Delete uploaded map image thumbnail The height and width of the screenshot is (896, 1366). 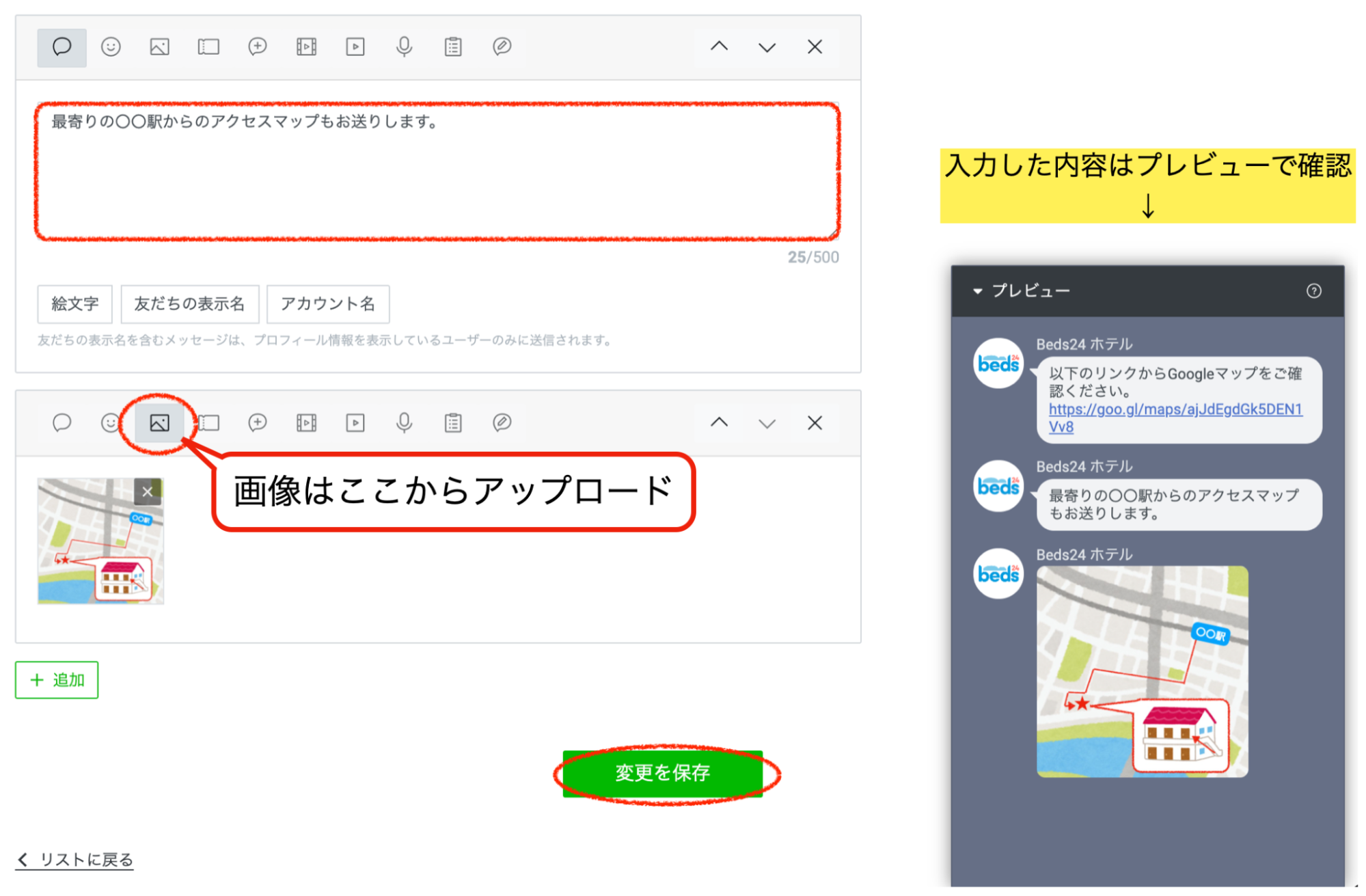[148, 491]
